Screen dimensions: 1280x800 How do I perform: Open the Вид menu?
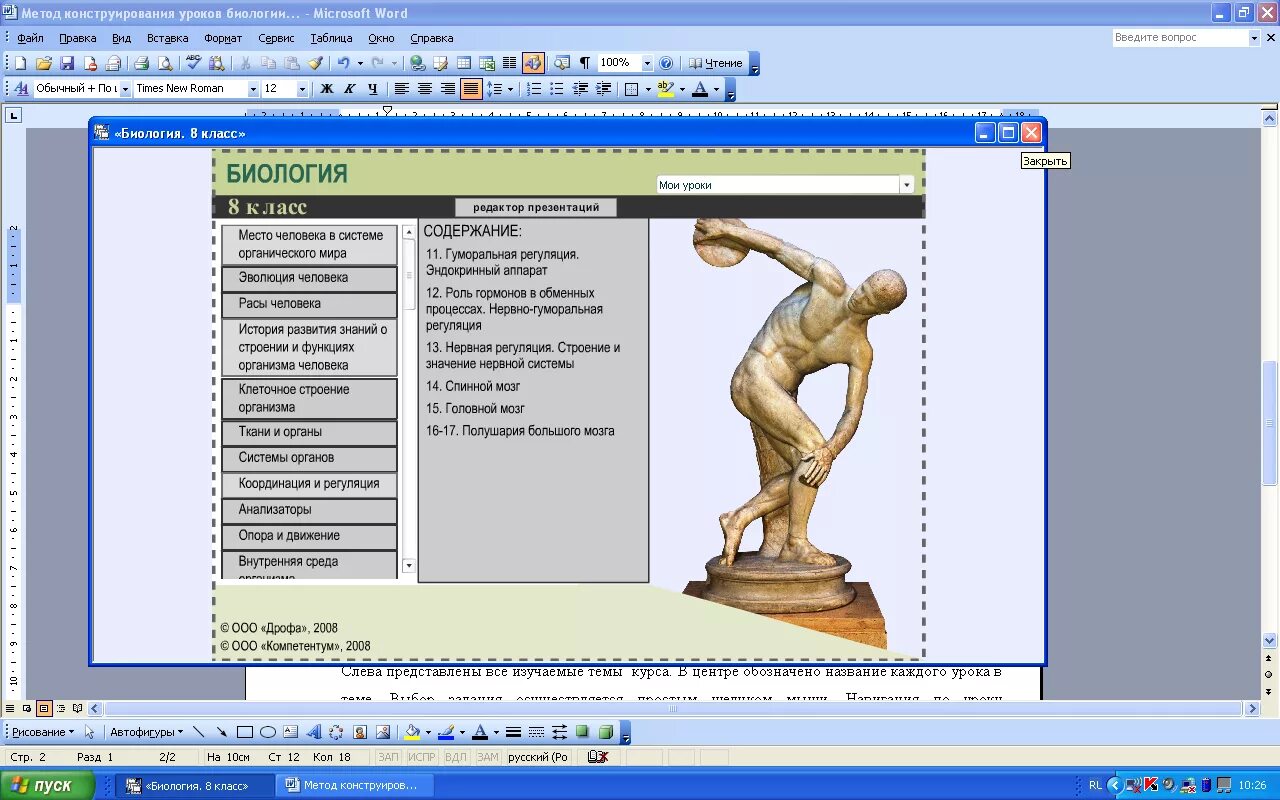(x=121, y=38)
